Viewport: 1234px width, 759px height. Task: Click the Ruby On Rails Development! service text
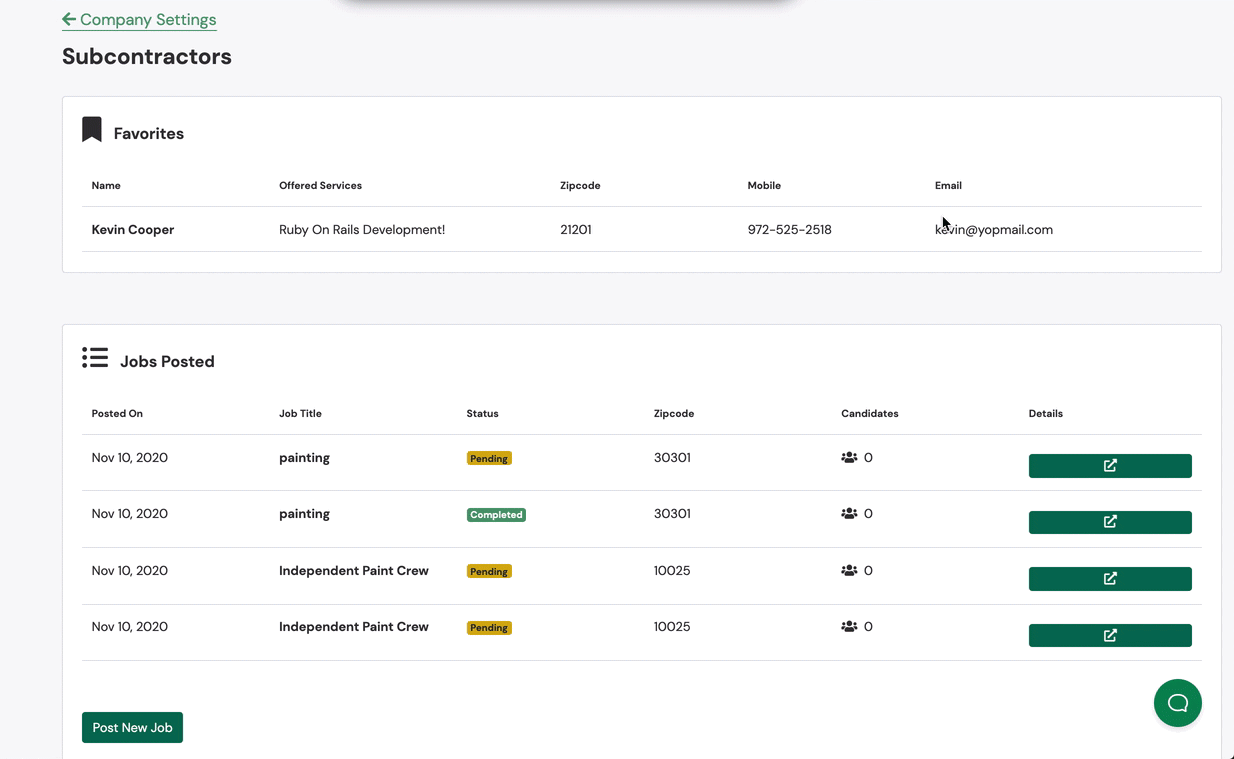click(362, 230)
